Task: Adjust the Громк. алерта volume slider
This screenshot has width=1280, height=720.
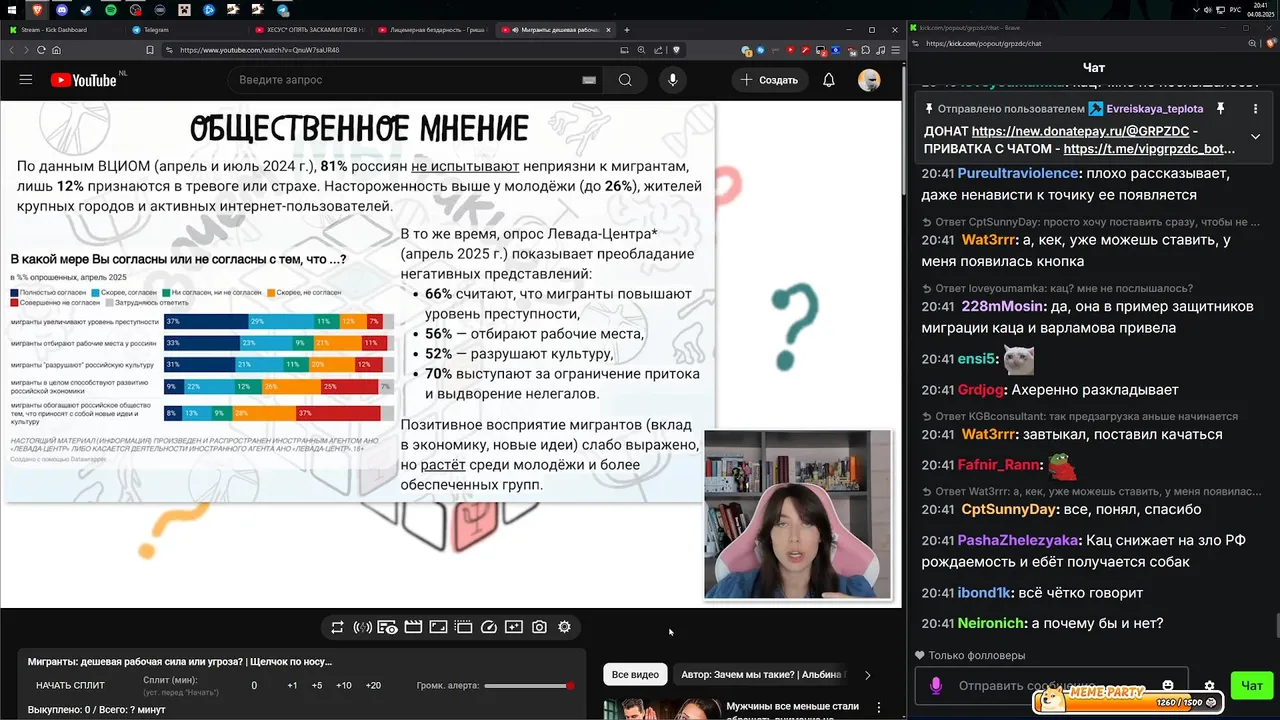Action: tap(528, 686)
